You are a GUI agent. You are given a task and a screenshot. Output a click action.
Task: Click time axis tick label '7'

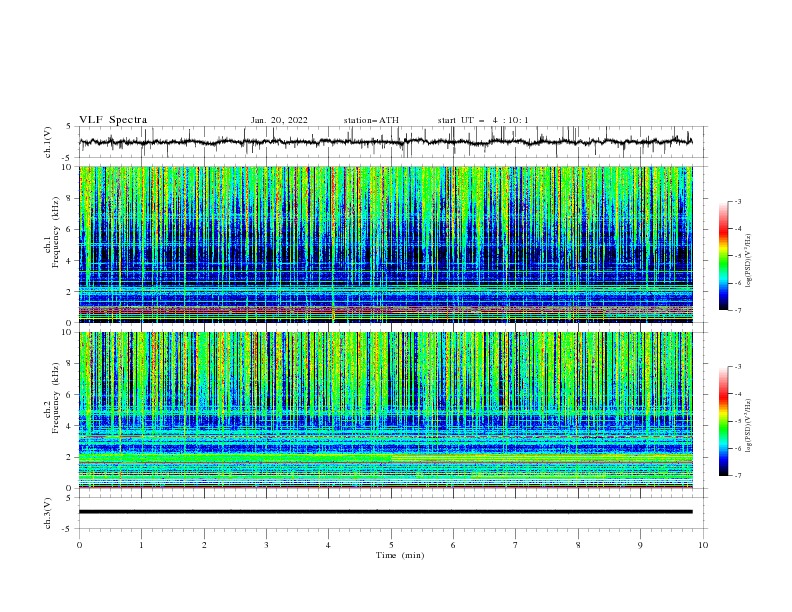pyautogui.click(x=516, y=545)
